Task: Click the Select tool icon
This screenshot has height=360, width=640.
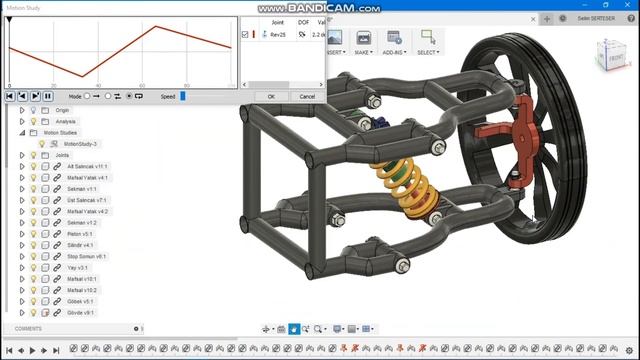Action: (428, 37)
